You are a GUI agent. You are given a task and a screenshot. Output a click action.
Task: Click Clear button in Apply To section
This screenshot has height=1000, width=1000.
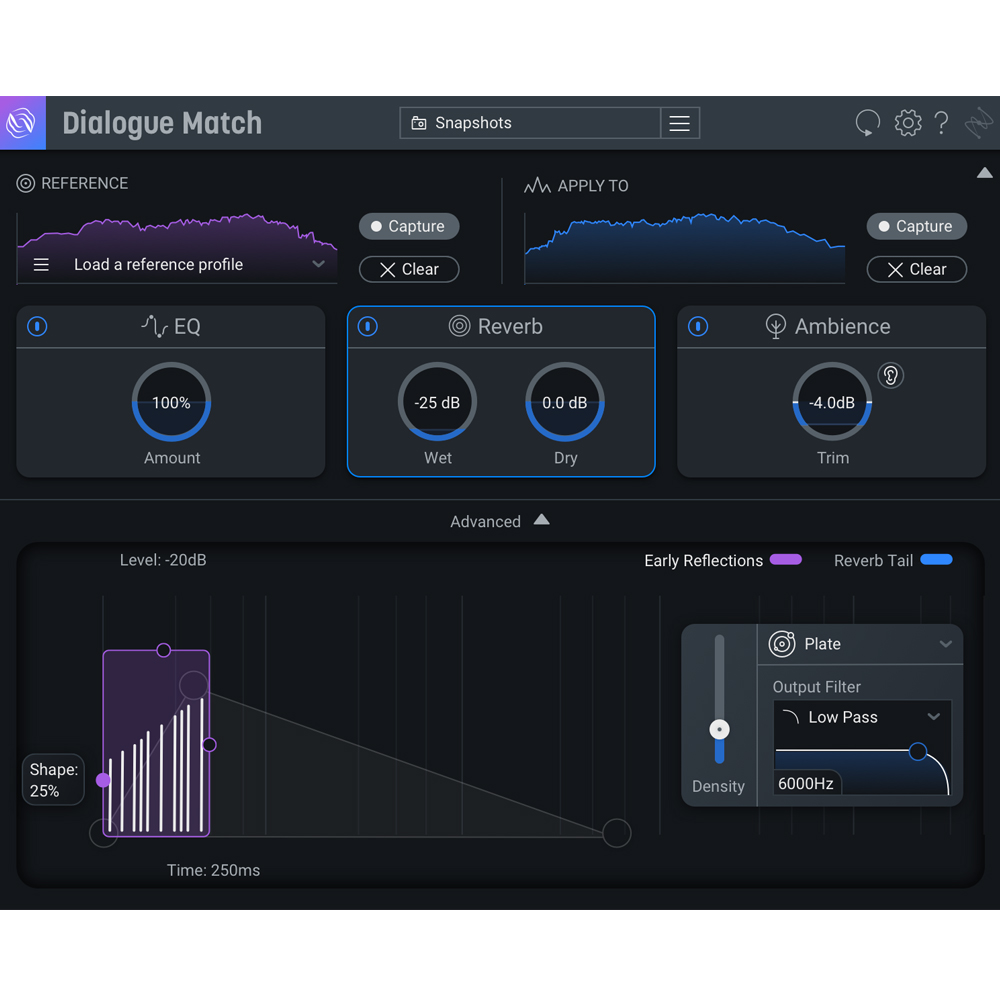tap(916, 269)
